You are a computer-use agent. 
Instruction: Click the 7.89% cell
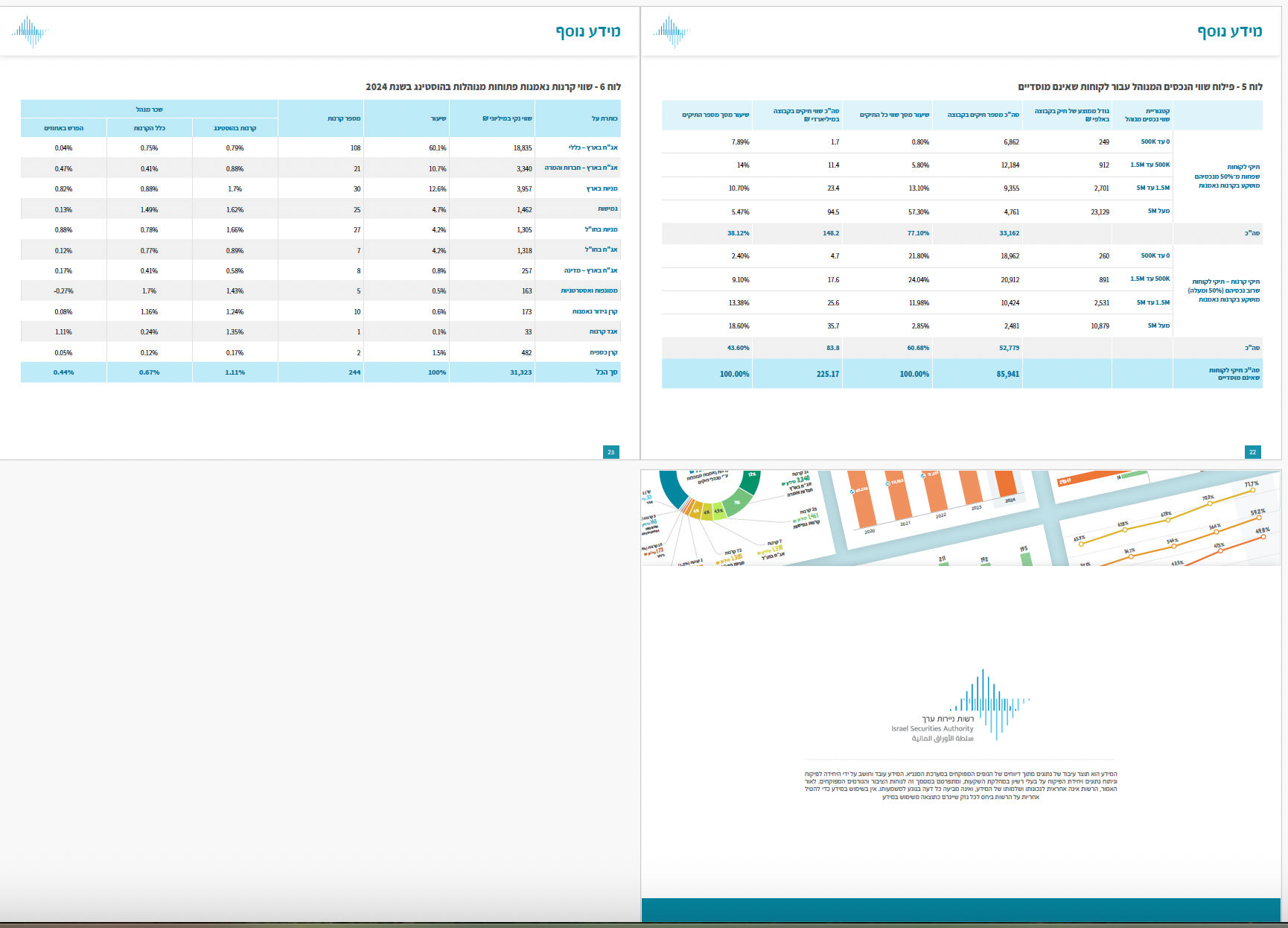(x=741, y=142)
